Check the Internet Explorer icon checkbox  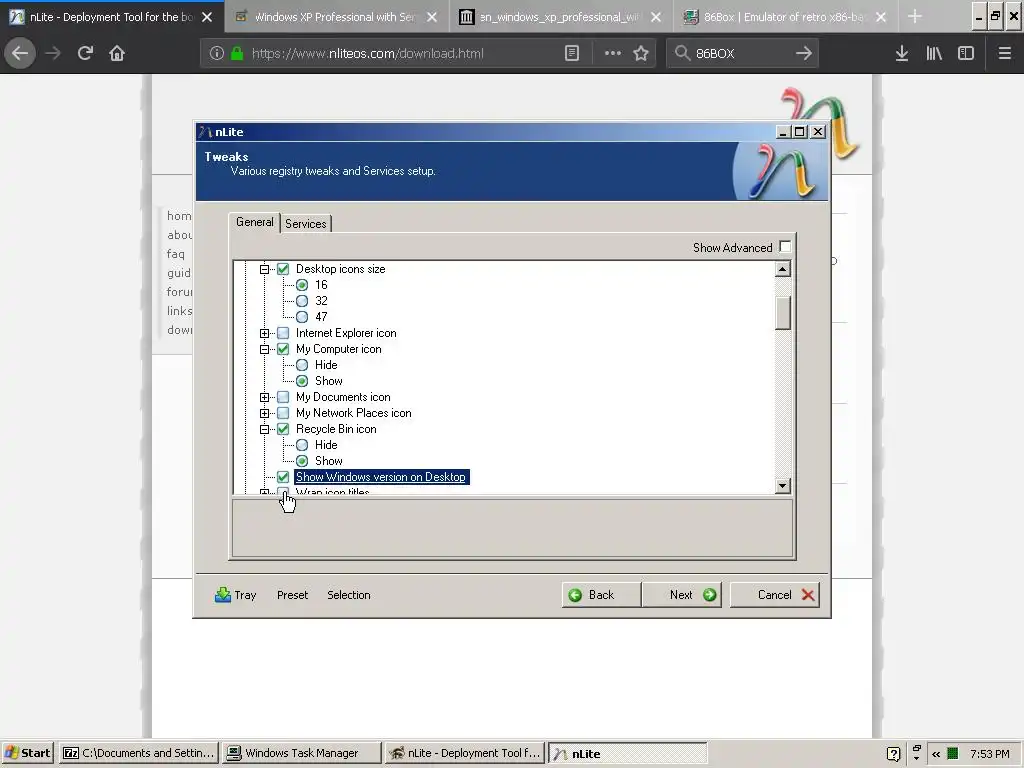click(x=283, y=333)
